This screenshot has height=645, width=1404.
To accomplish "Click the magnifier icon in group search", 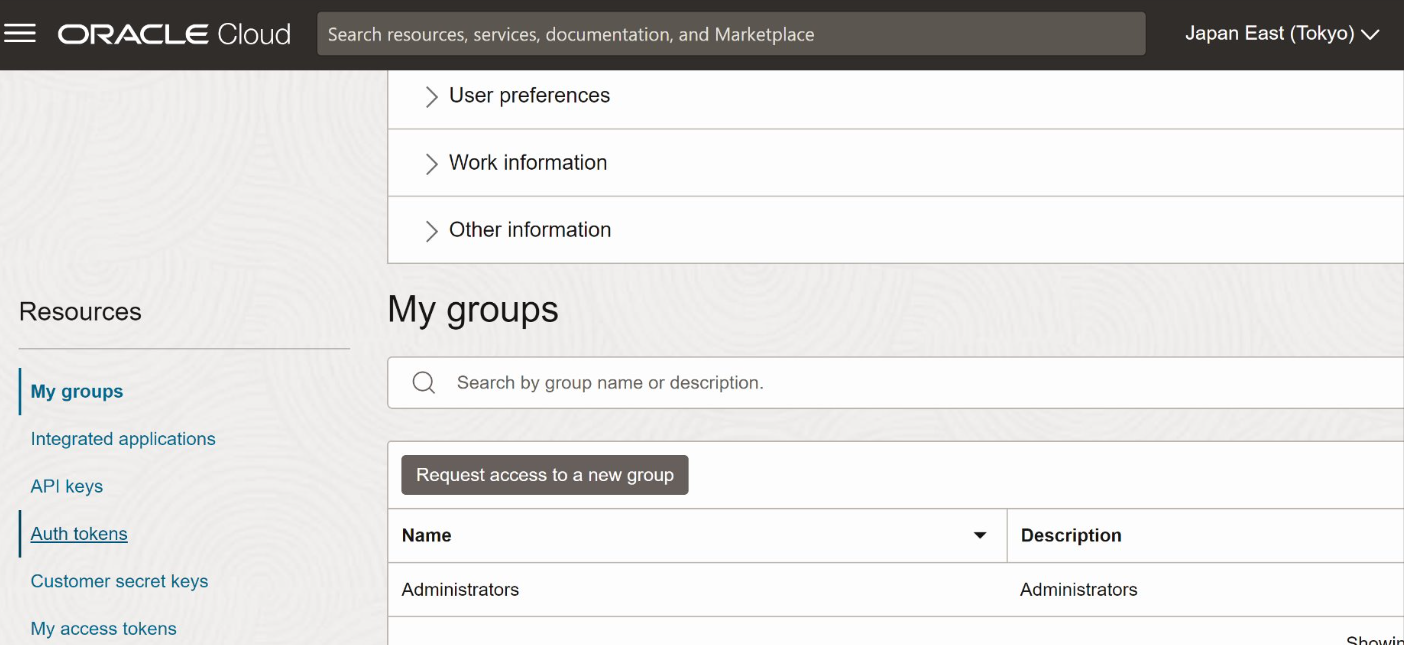I will tap(424, 383).
